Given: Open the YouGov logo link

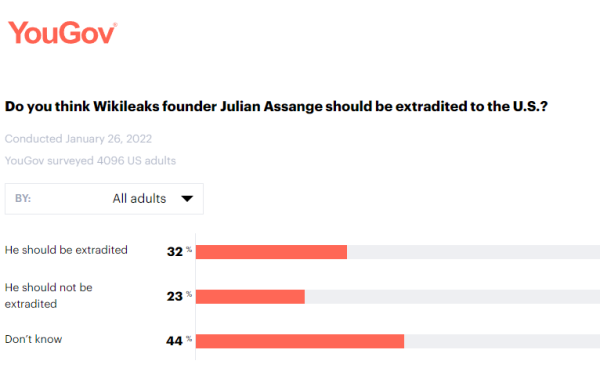Looking at the screenshot, I should coord(62,33).
